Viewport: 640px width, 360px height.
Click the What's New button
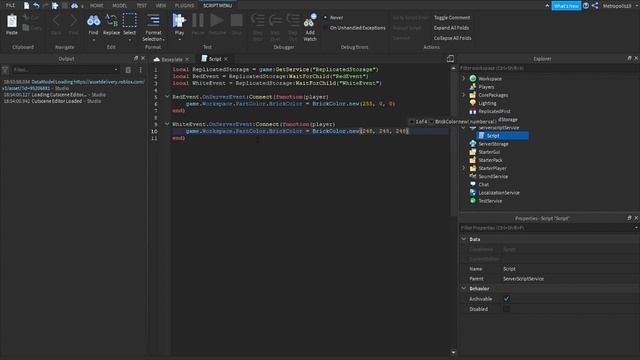566,6
